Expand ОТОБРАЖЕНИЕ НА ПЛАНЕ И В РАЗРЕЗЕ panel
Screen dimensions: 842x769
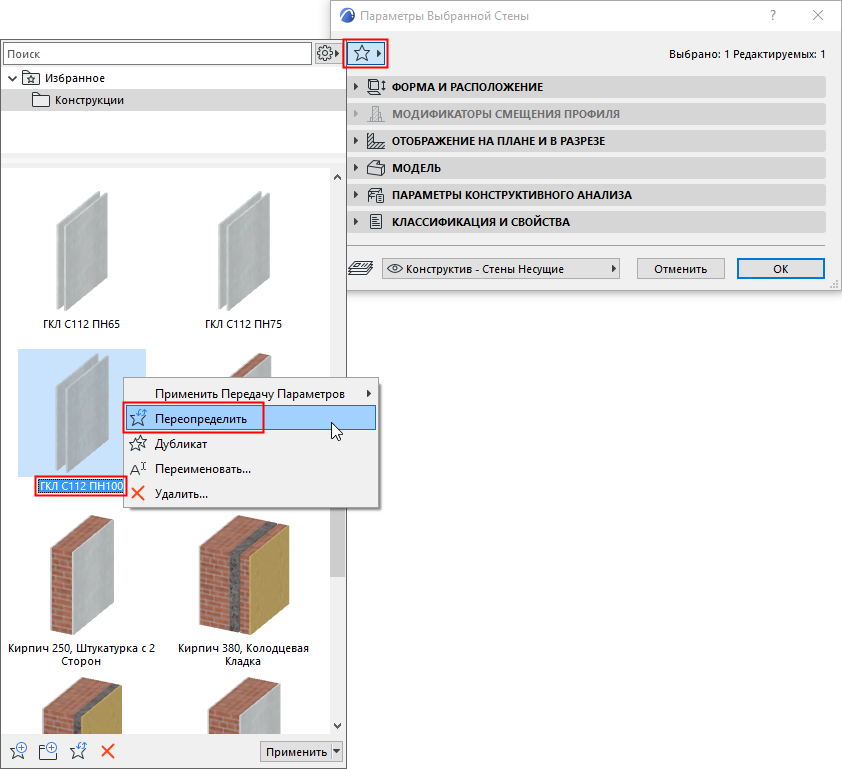[x=359, y=141]
